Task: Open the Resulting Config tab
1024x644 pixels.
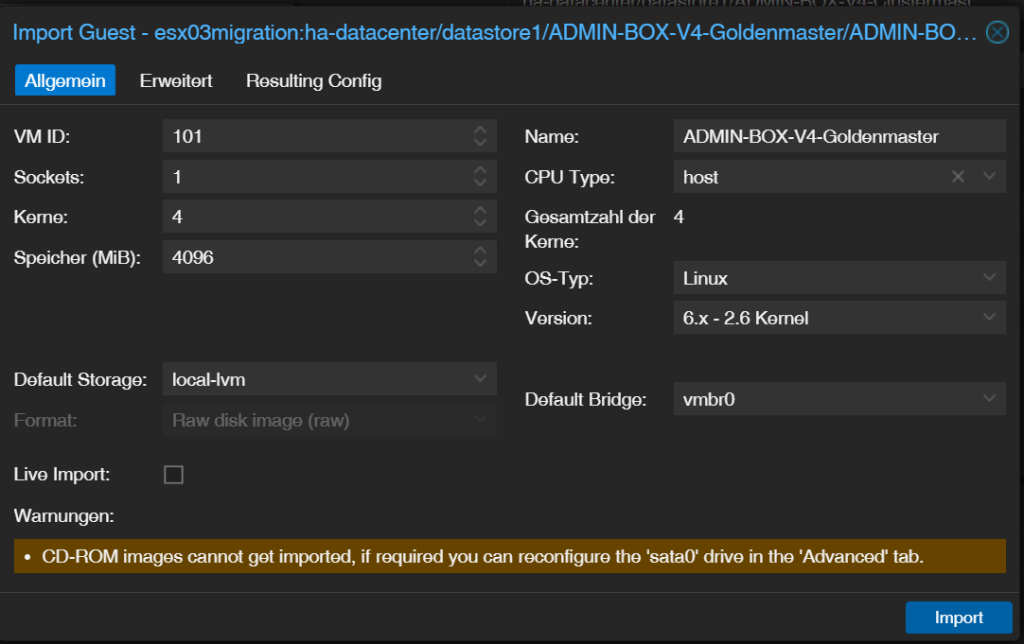Action: [313, 80]
